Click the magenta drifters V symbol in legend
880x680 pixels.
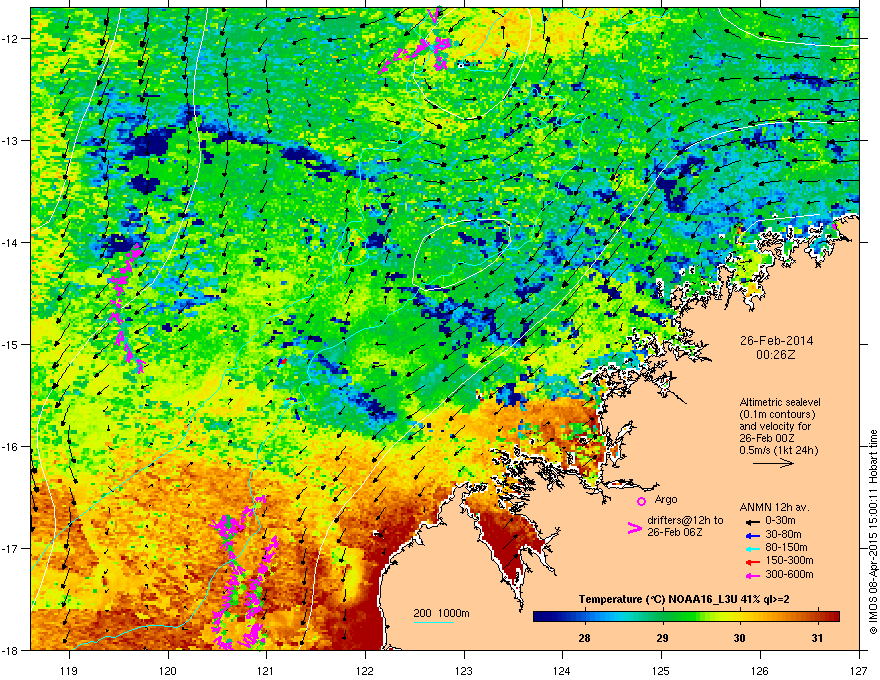(634, 528)
